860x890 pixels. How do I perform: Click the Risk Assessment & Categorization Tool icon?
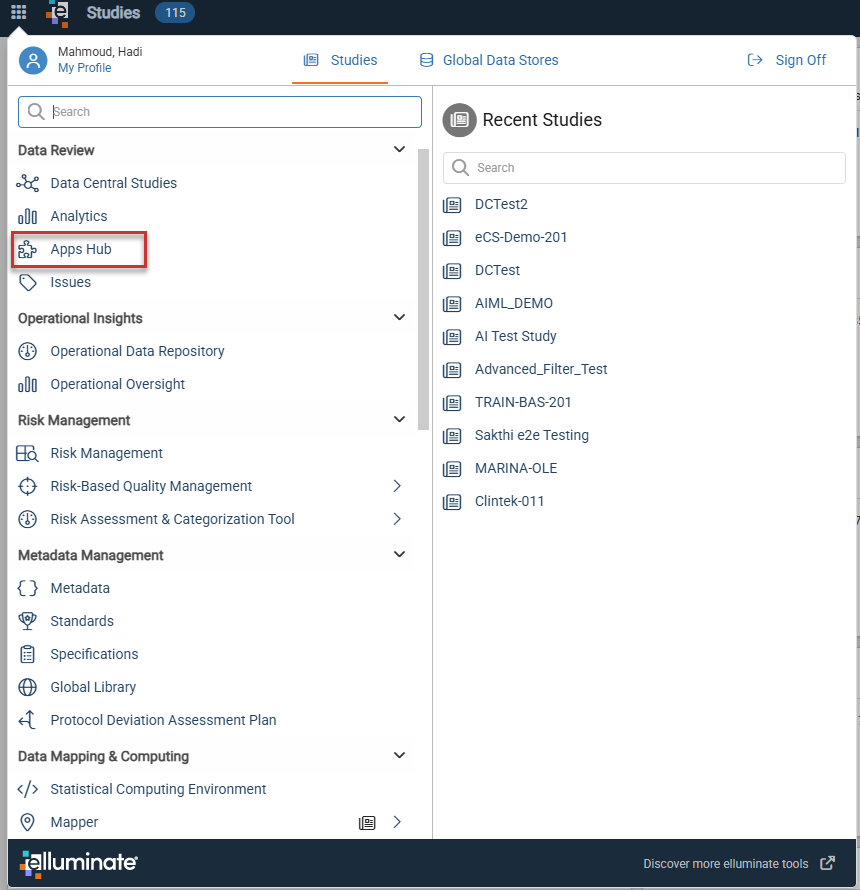(27, 519)
